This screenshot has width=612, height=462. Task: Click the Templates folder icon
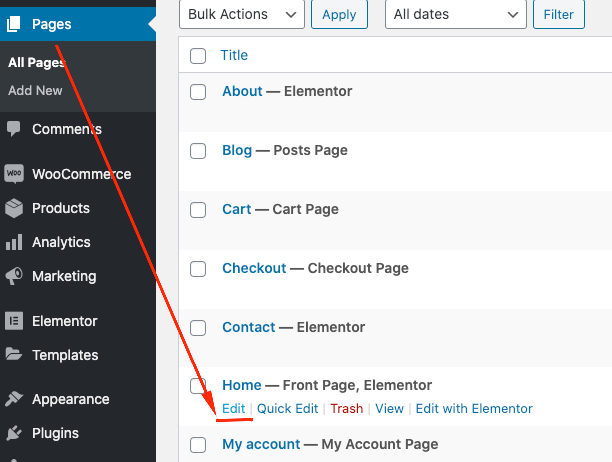(x=14, y=355)
